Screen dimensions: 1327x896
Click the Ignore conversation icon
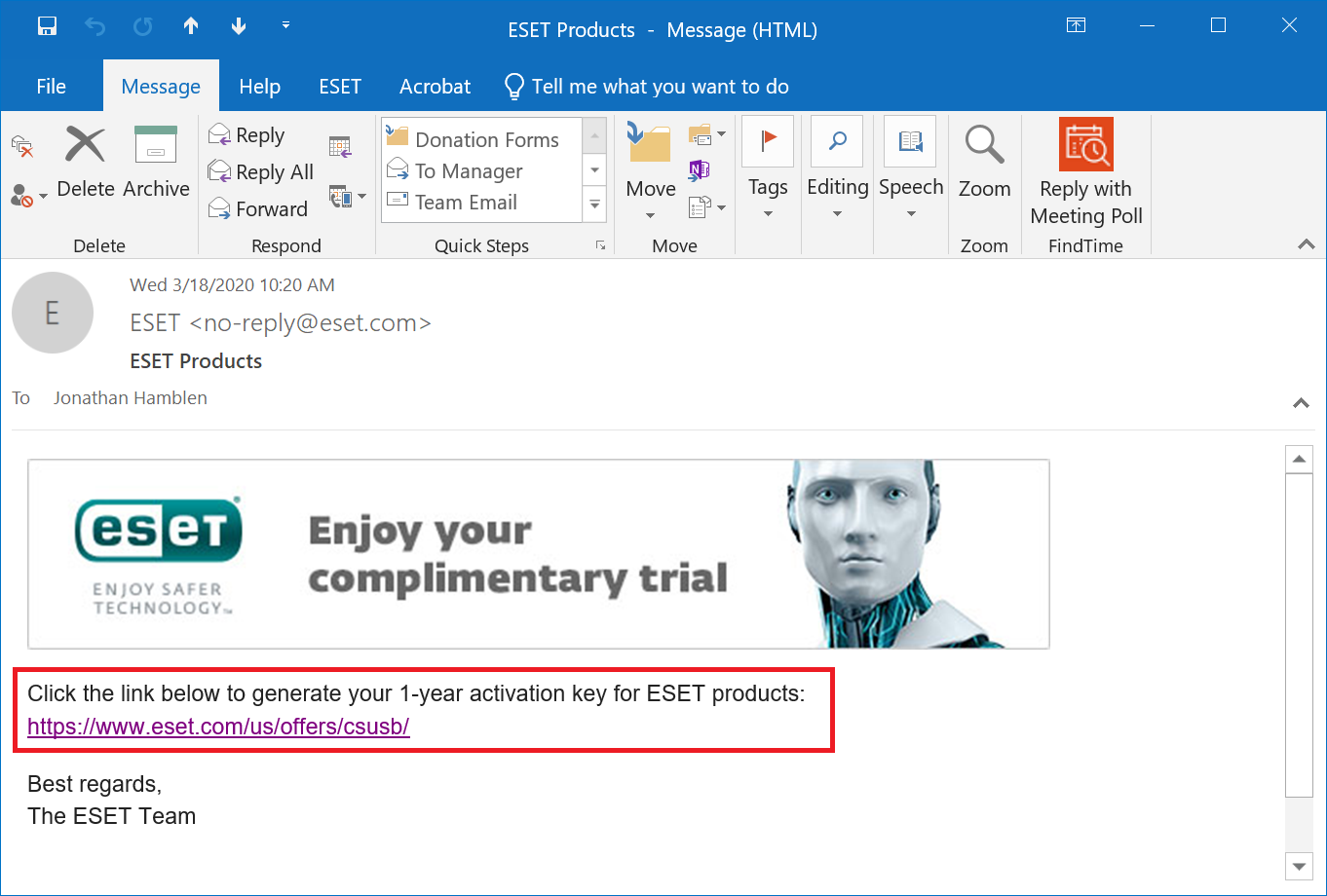pyautogui.click(x=22, y=146)
